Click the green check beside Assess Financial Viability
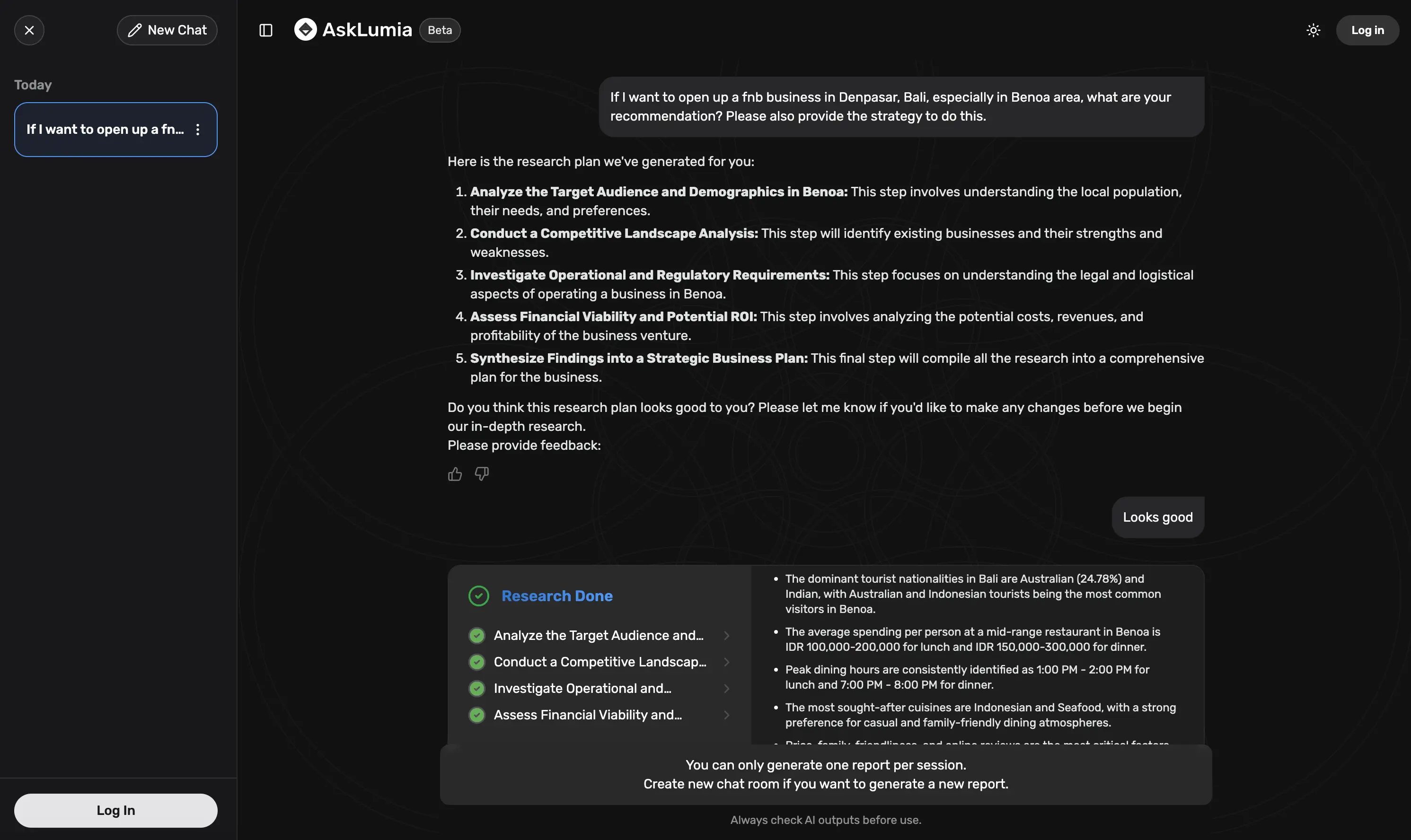 point(477,716)
